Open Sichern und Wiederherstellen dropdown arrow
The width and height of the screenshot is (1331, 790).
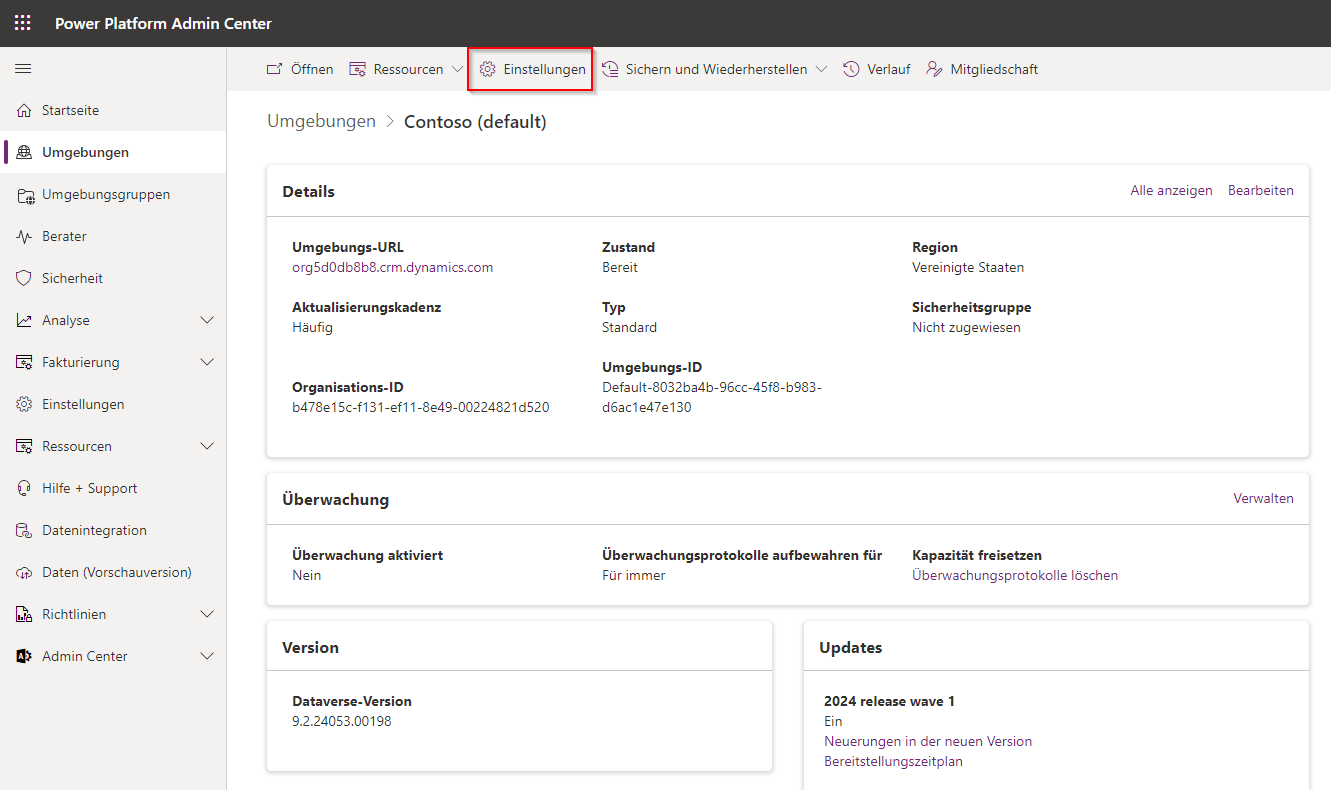(821, 70)
